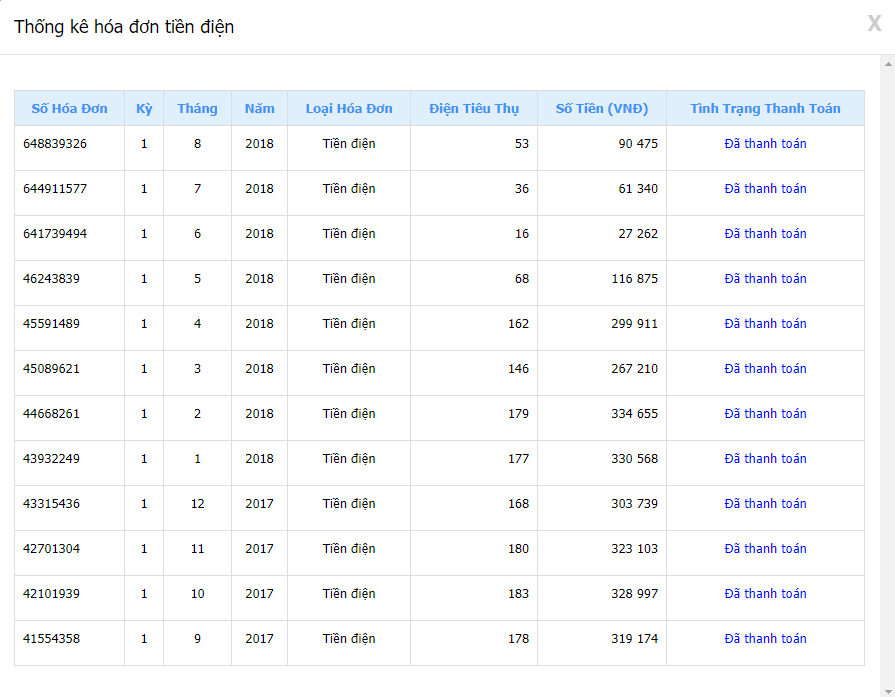Click amount cell 328 997

[x=602, y=594]
